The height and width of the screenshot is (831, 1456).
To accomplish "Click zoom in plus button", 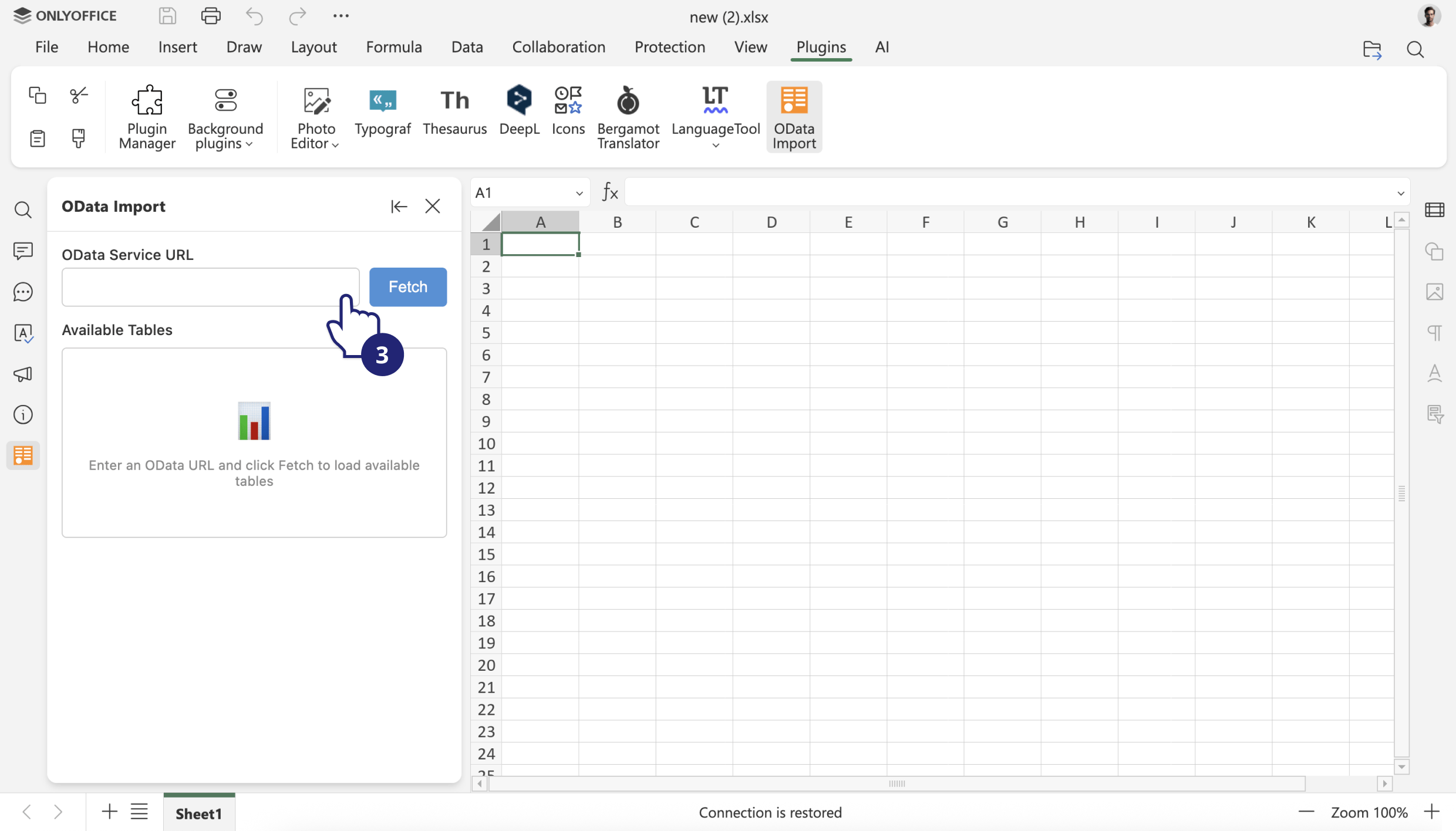I will 1432,812.
